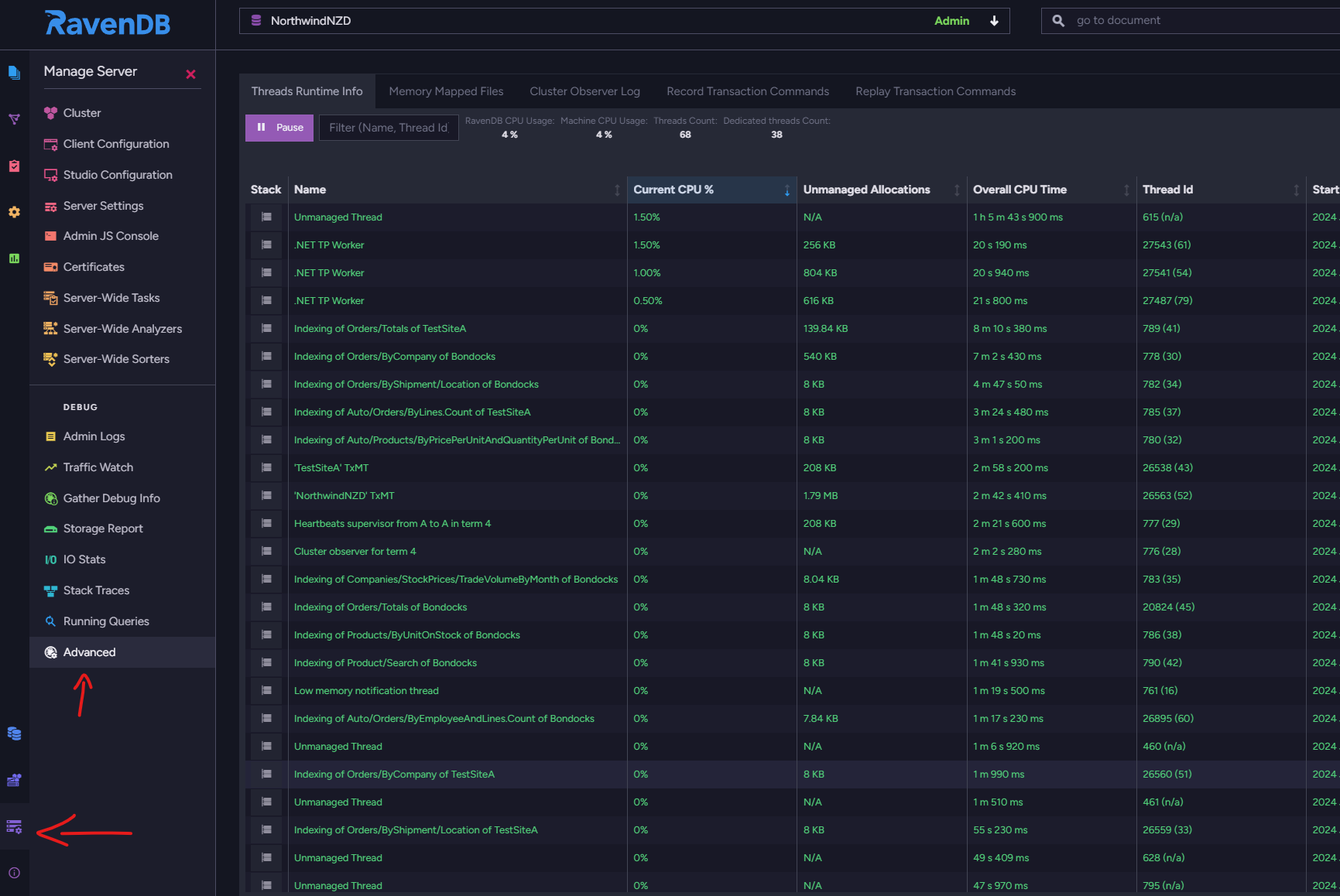
Task: Open Documents icon in the left rail
Action: click(14, 73)
